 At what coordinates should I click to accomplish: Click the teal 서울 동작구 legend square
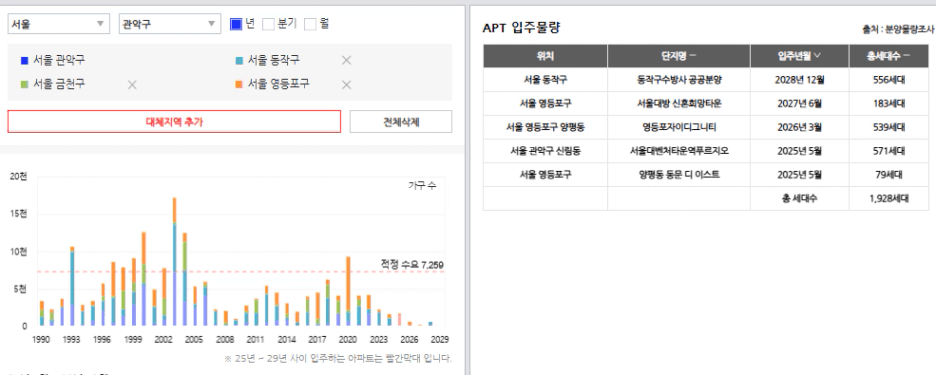click(239, 60)
